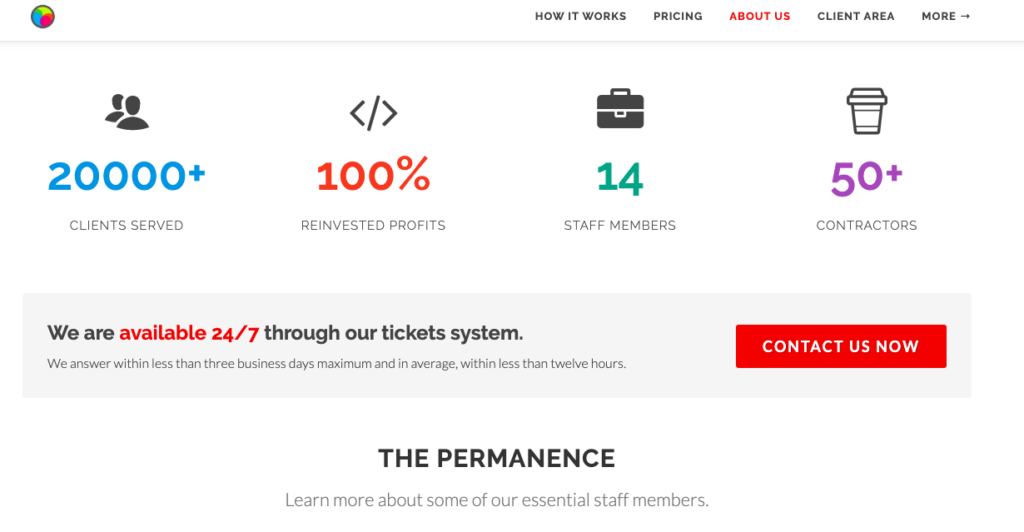
Task: Click the 100% reinvested profits figure
Action: pos(374,175)
